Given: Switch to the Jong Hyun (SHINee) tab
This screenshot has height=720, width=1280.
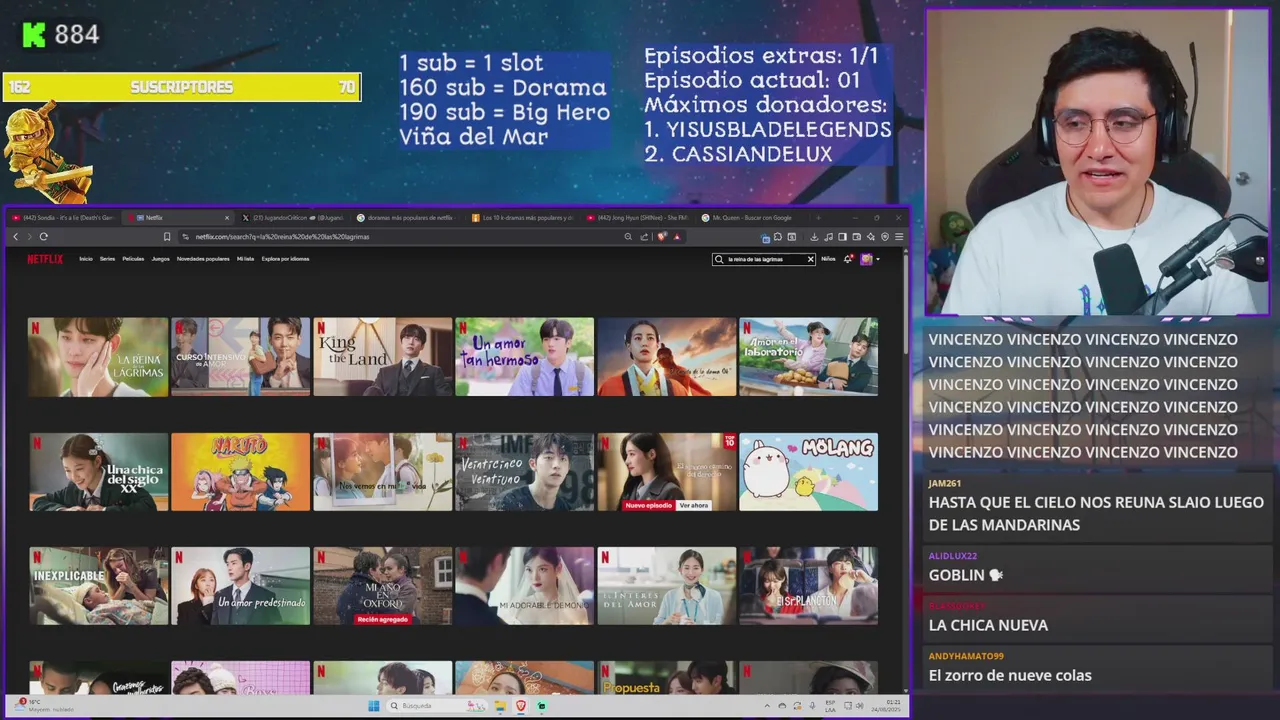Looking at the screenshot, I should tap(637, 217).
